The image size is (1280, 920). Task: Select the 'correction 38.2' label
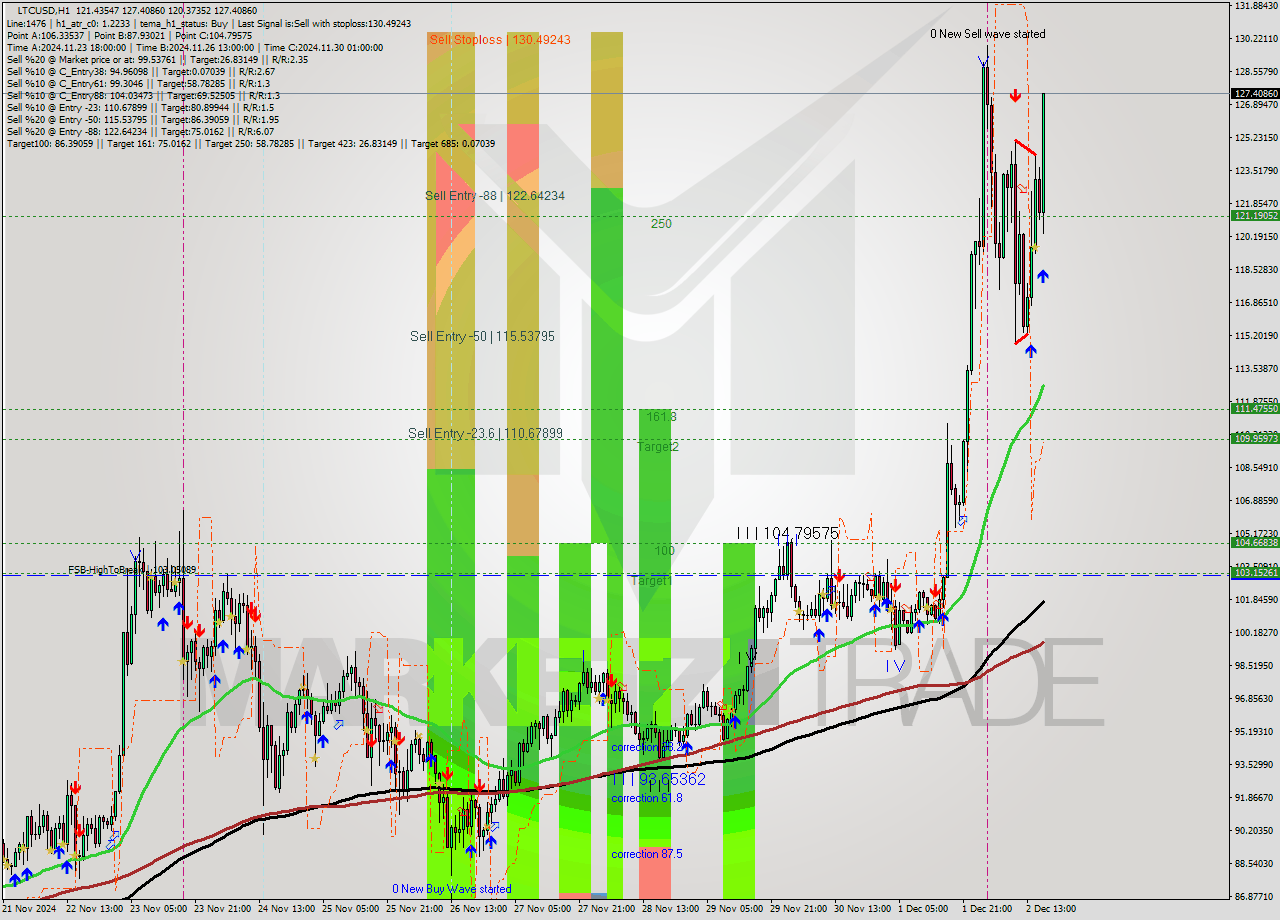pyautogui.click(x=647, y=747)
